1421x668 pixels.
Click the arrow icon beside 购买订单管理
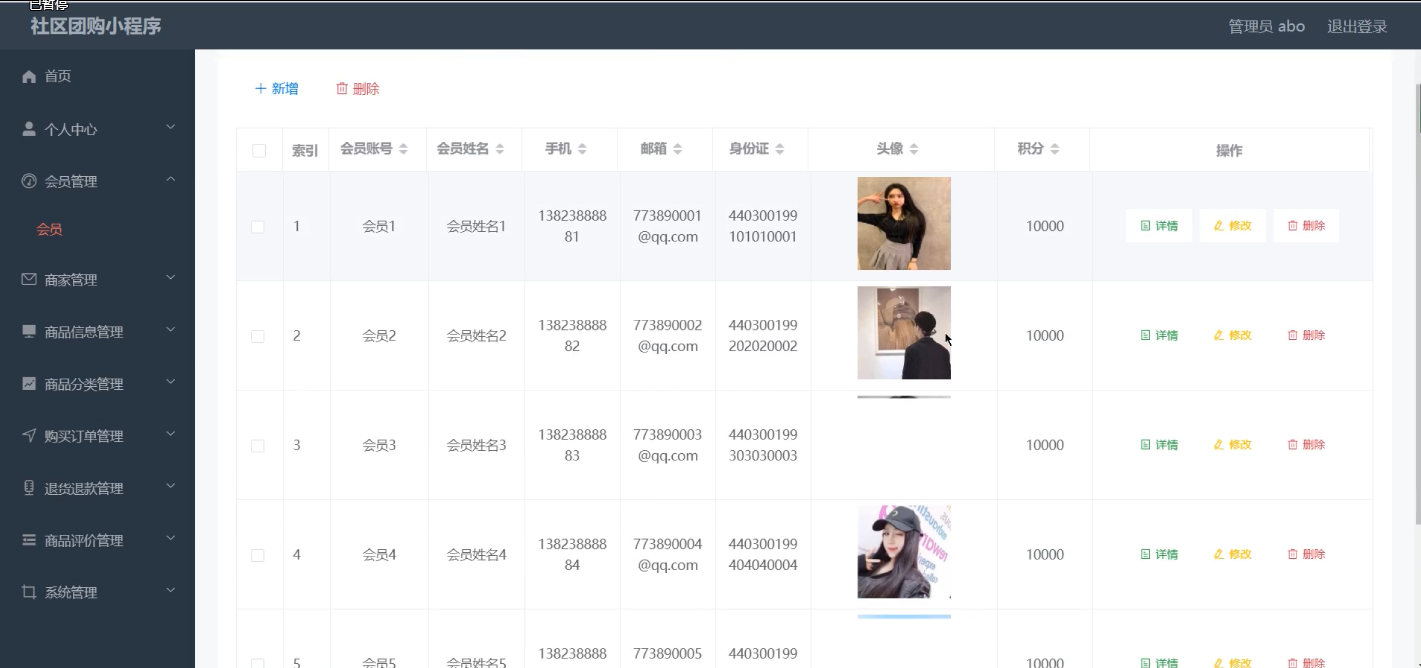point(29,436)
